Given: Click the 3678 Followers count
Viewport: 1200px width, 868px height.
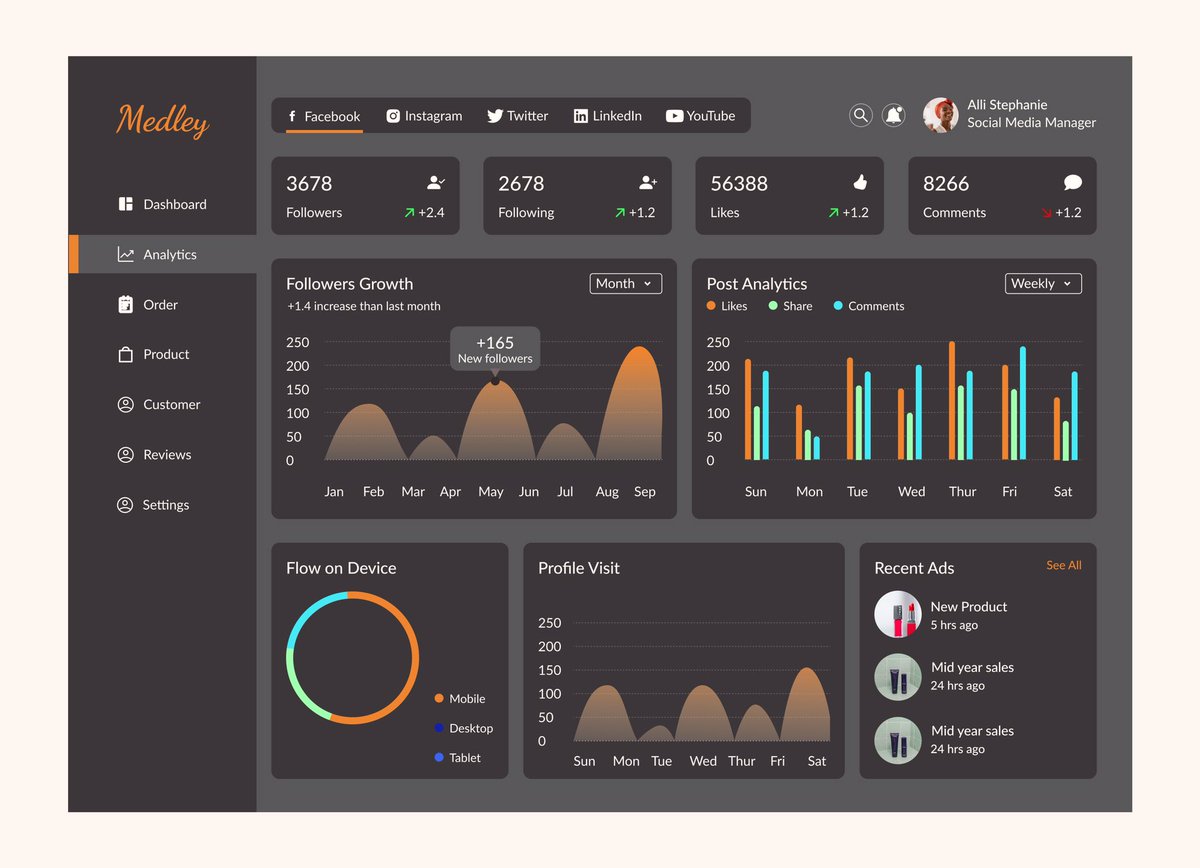Looking at the screenshot, I should [309, 184].
